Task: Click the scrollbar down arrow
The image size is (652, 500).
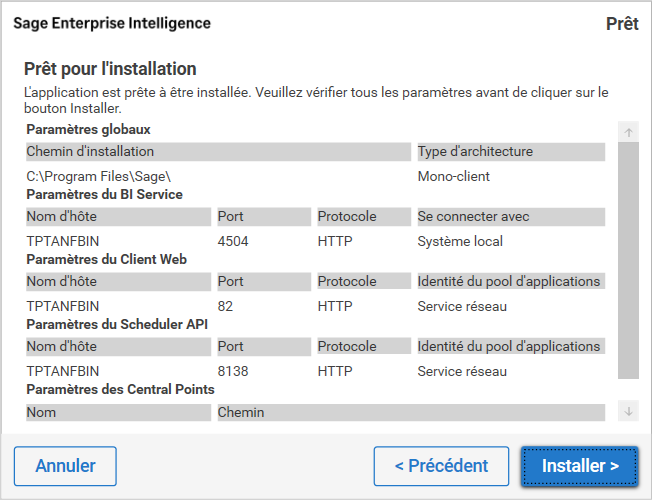Action: (628, 411)
